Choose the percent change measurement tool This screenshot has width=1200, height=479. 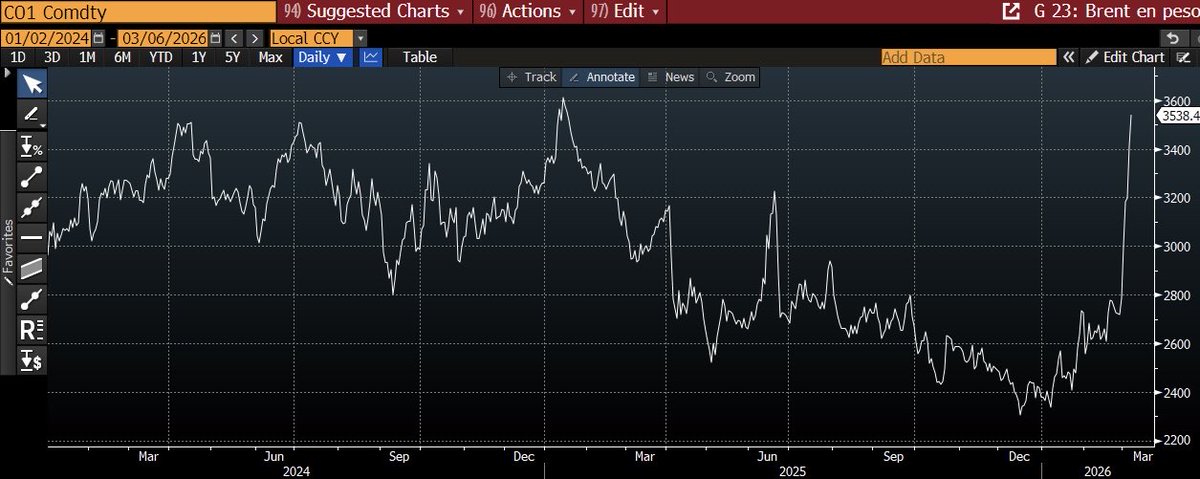pos(32,148)
